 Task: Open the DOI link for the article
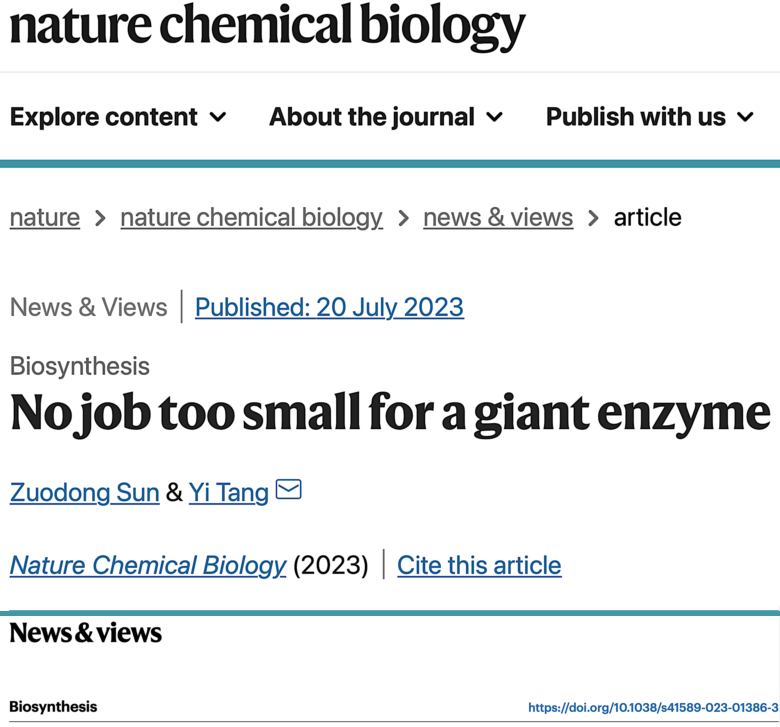coord(653,707)
